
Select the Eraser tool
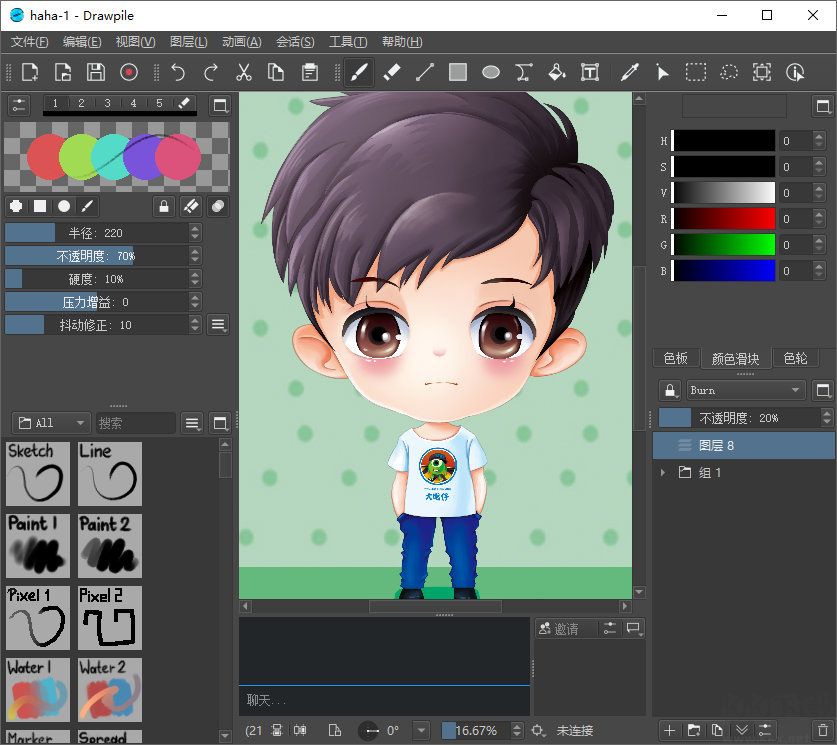pyautogui.click(x=390, y=72)
